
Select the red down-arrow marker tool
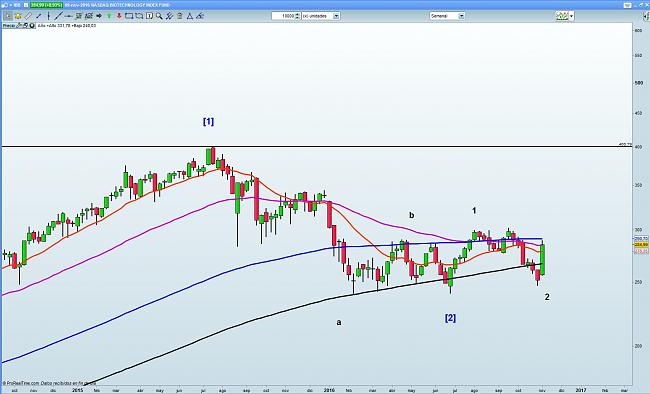(119, 16)
